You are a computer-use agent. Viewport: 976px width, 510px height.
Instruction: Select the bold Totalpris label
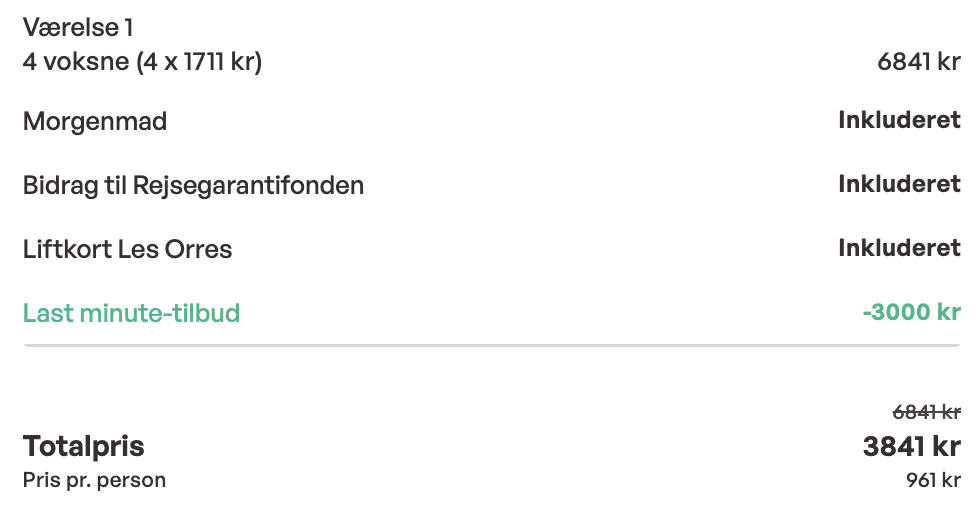84,446
